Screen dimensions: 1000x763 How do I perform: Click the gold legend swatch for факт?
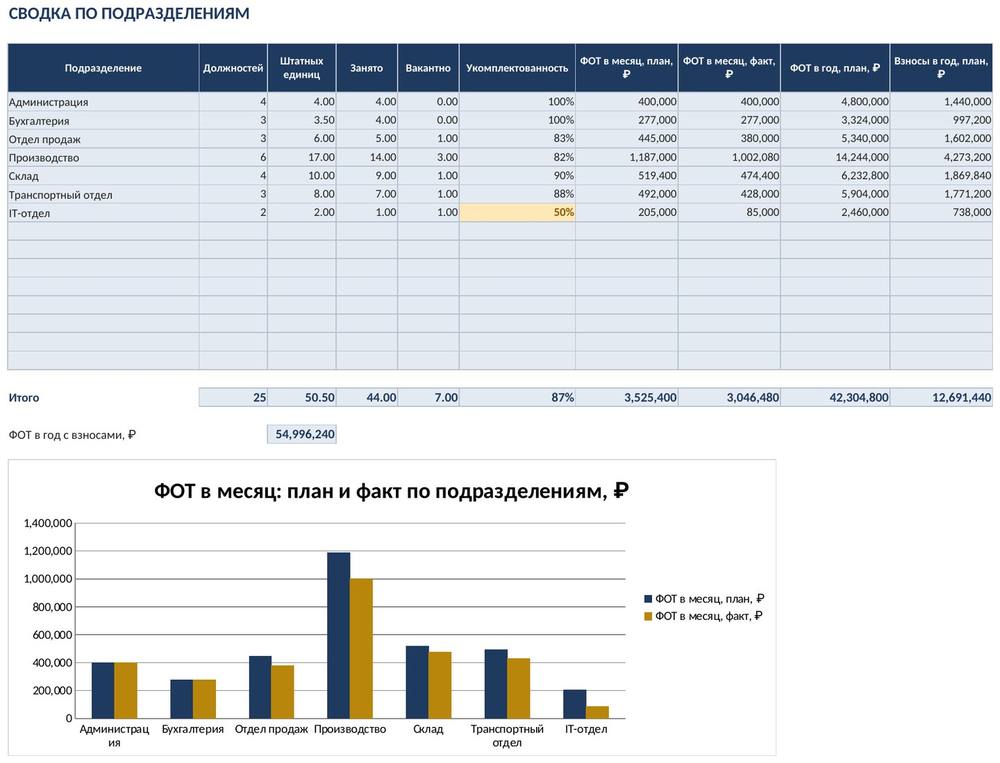click(648, 616)
